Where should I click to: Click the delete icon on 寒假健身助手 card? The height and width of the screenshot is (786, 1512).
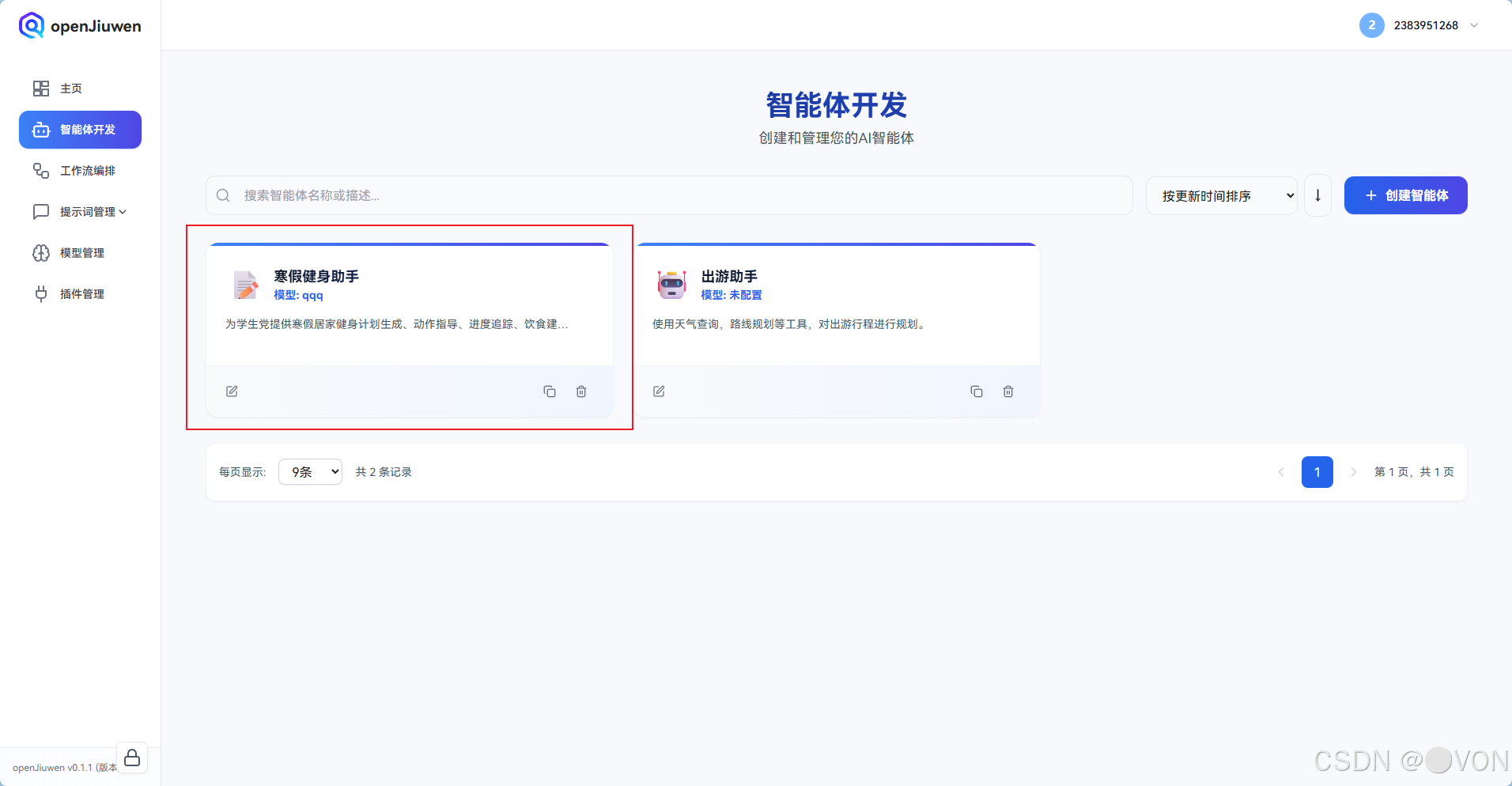coord(581,391)
